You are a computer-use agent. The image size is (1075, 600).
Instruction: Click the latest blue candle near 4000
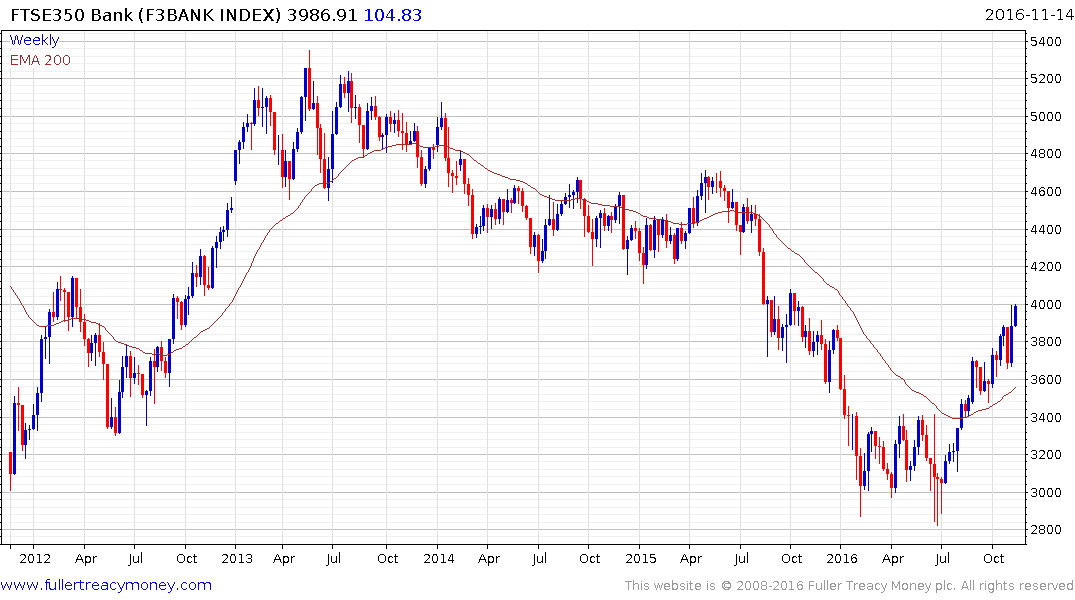coord(1015,315)
